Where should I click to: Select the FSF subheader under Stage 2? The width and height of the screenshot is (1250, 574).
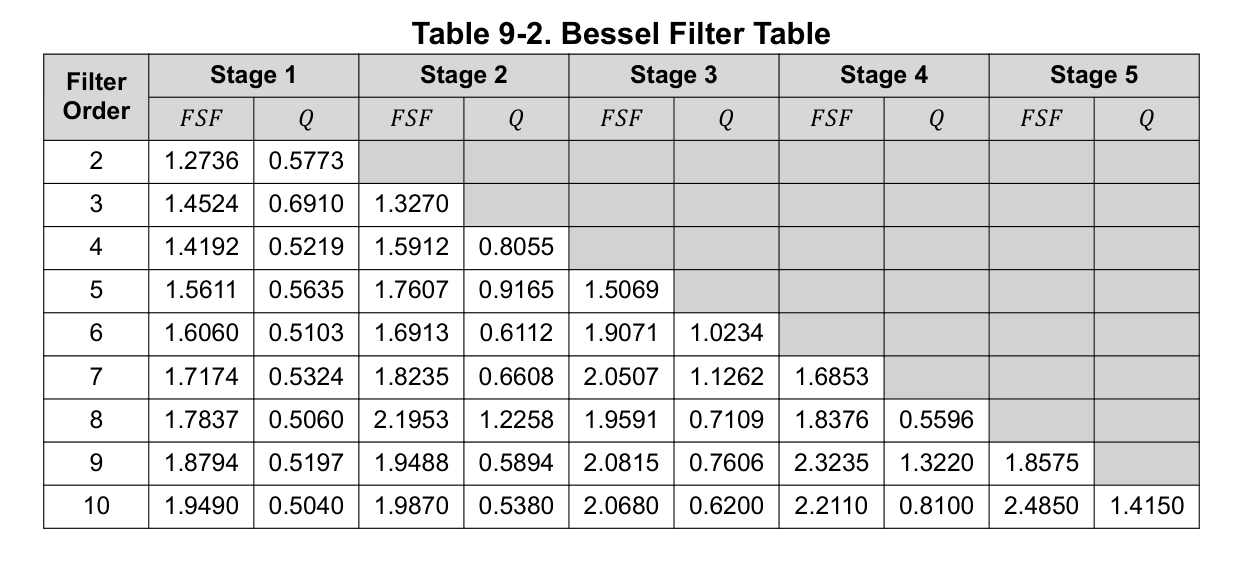pos(411,118)
